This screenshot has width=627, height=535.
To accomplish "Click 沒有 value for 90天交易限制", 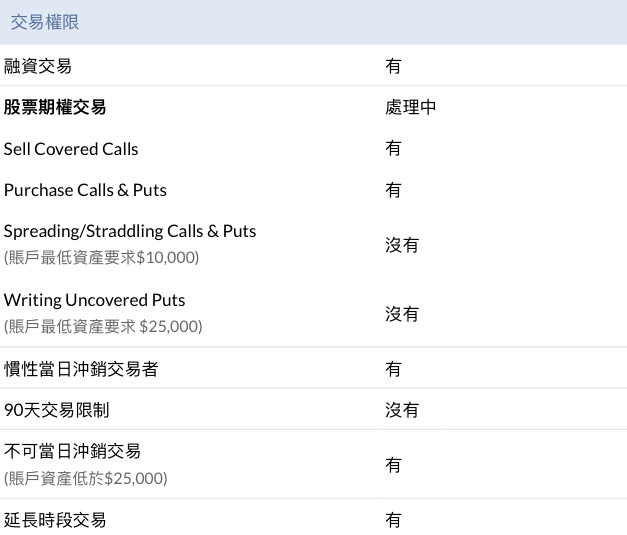I will [402, 410].
